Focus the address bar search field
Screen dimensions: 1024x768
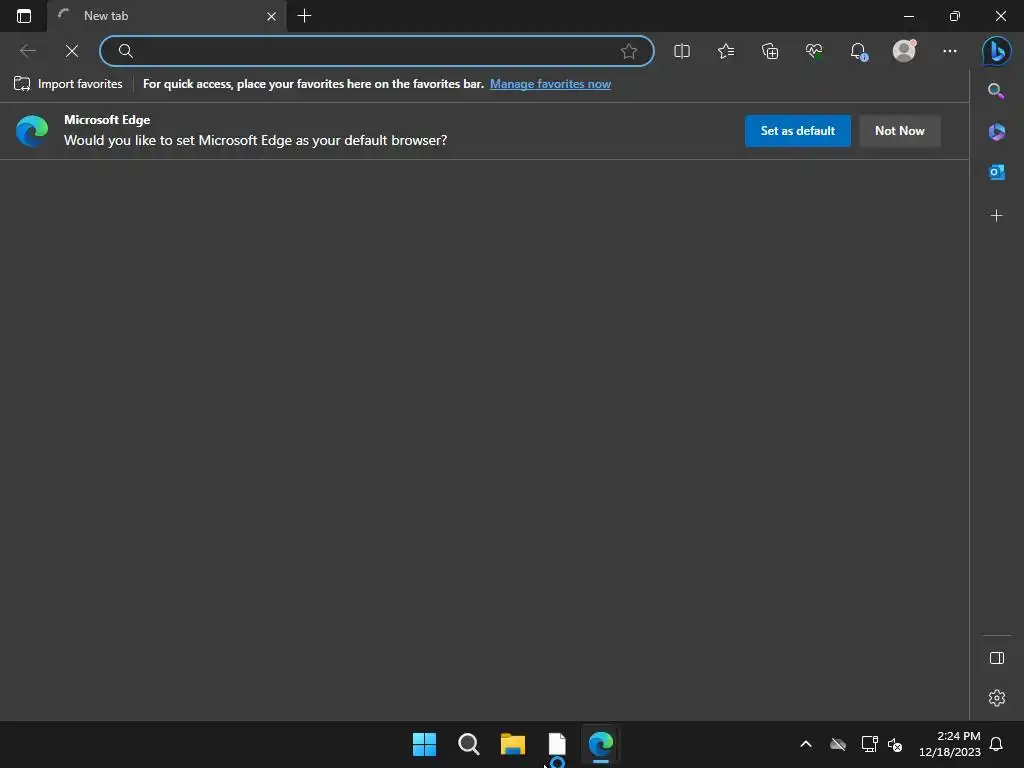tap(377, 51)
